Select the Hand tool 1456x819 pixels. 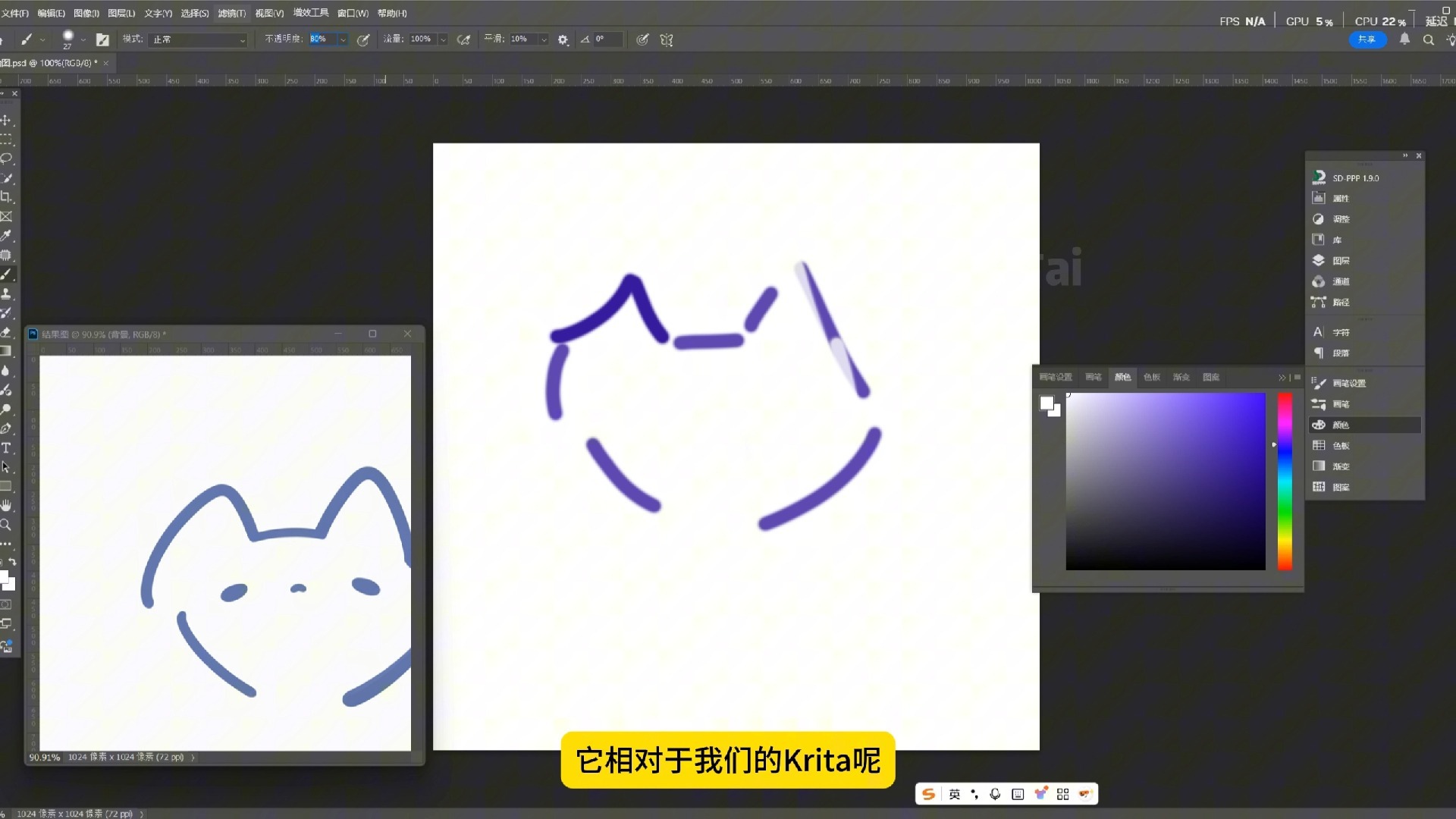(6, 505)
